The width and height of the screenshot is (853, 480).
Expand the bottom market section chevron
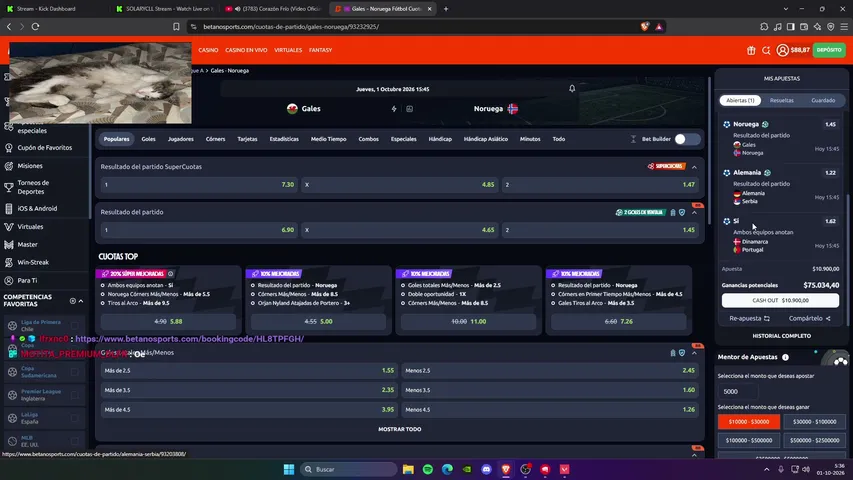pos(694,455)
